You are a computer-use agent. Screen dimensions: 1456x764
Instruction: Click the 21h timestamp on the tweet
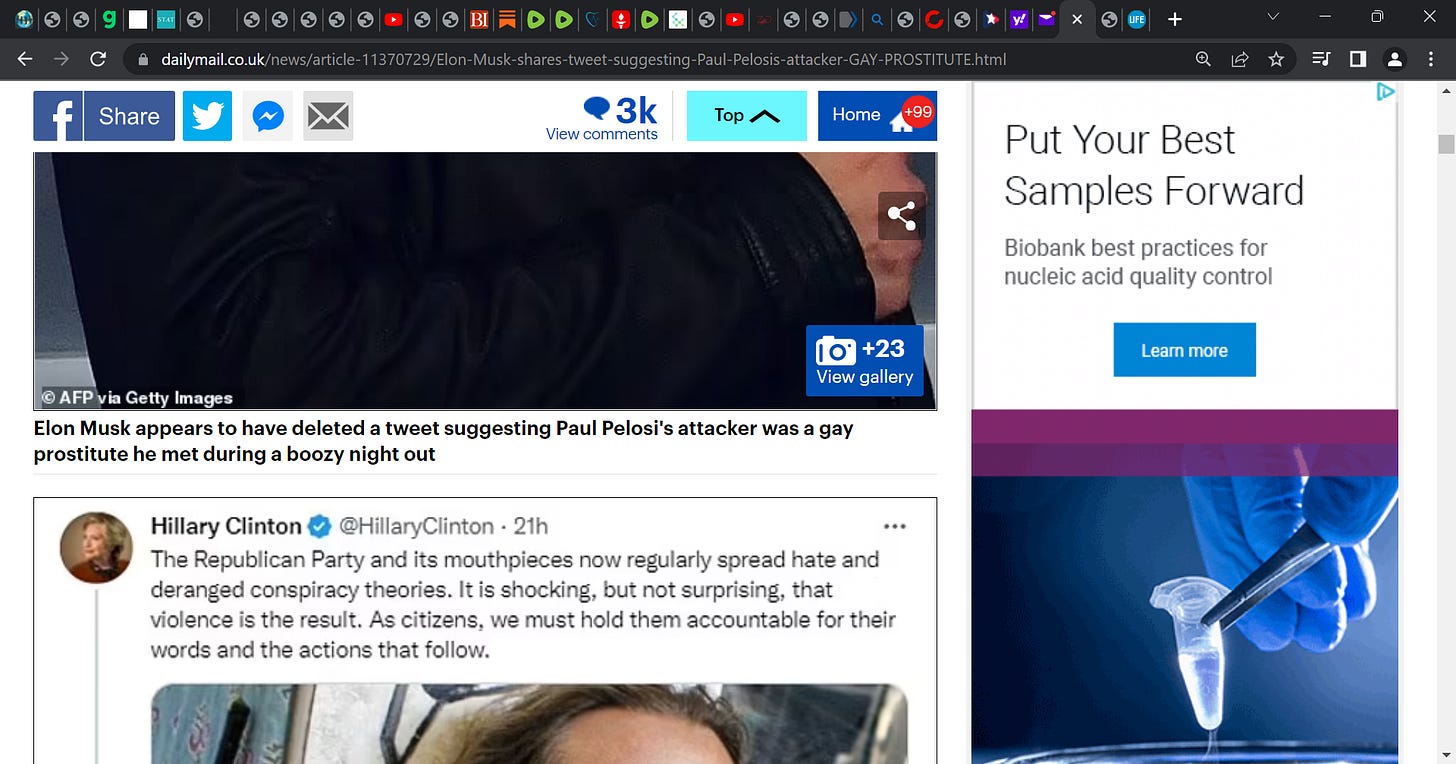531,526
